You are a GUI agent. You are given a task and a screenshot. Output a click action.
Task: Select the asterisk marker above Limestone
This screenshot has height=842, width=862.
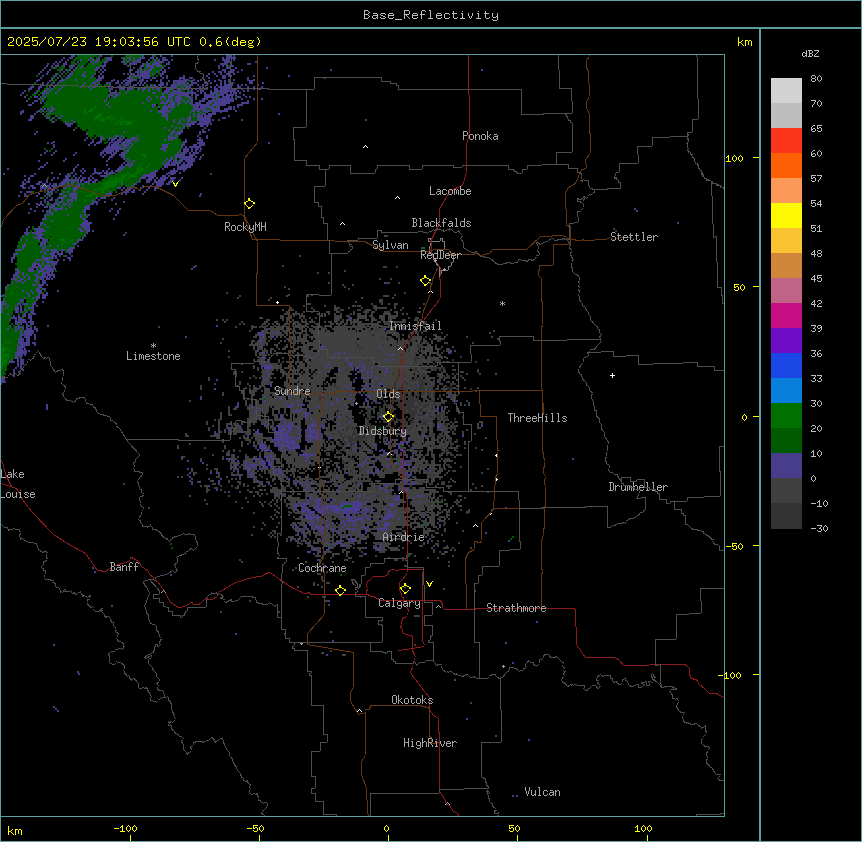pyautogui.click(x=153, y=346)
